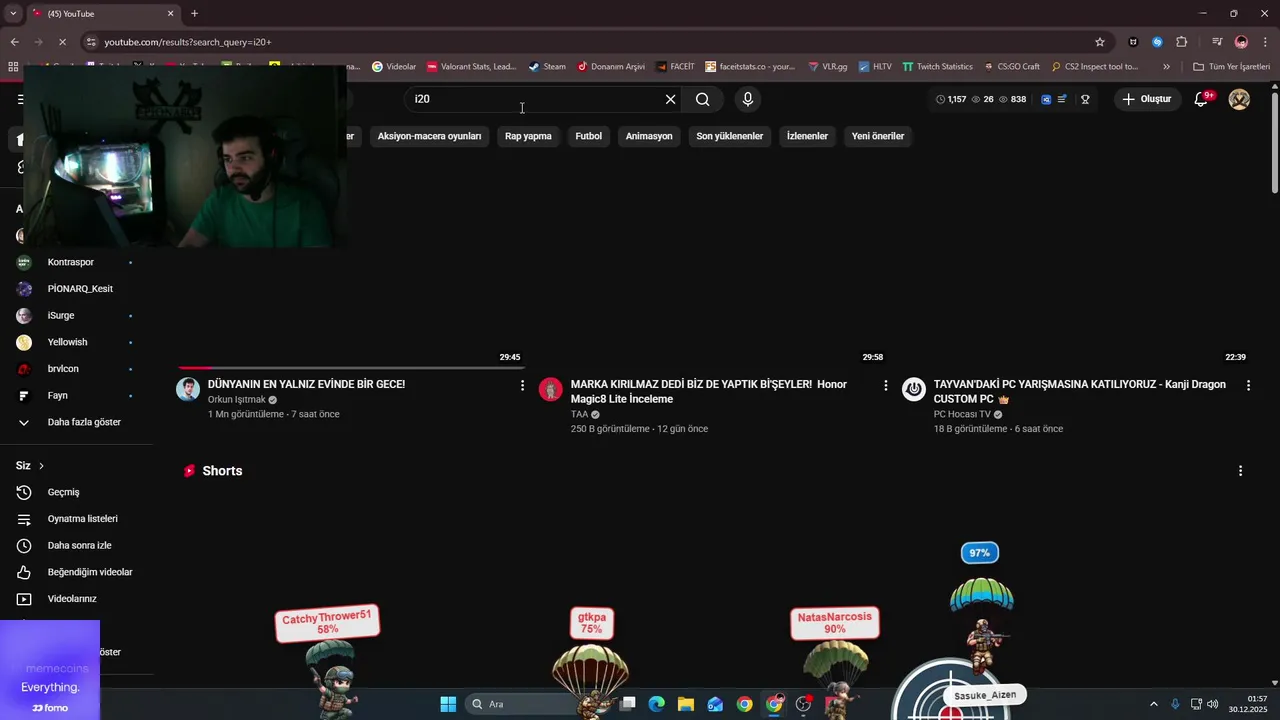Click the list icon beside IQ badge
1280x720 pixels.
click(x=1062, y=99)
